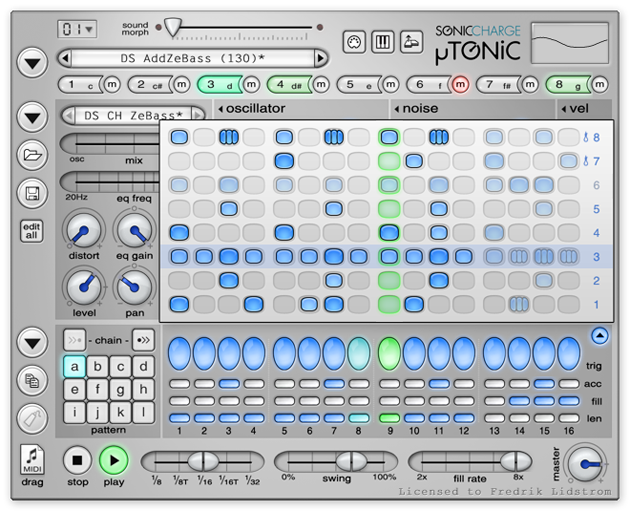630x511 pixels.
Task: Toggle fill on step 14
Action: click(520, 401)
